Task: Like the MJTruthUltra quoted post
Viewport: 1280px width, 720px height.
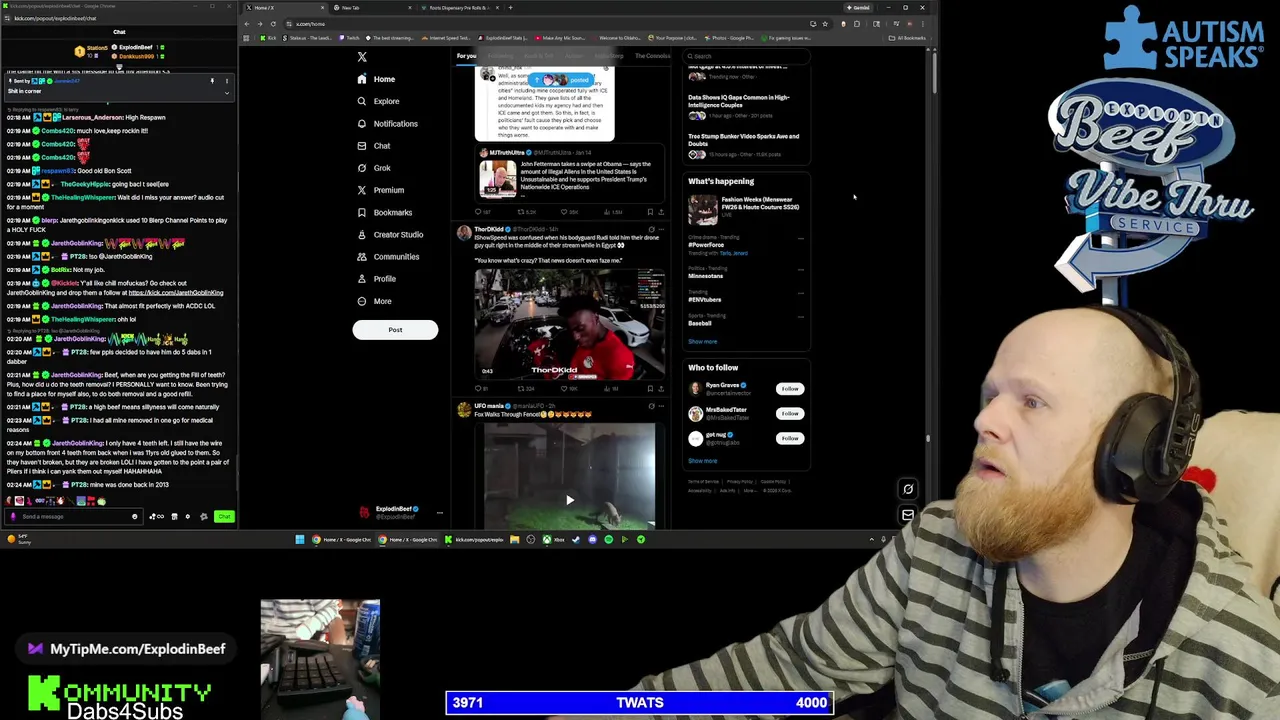Action: [565, 212]
